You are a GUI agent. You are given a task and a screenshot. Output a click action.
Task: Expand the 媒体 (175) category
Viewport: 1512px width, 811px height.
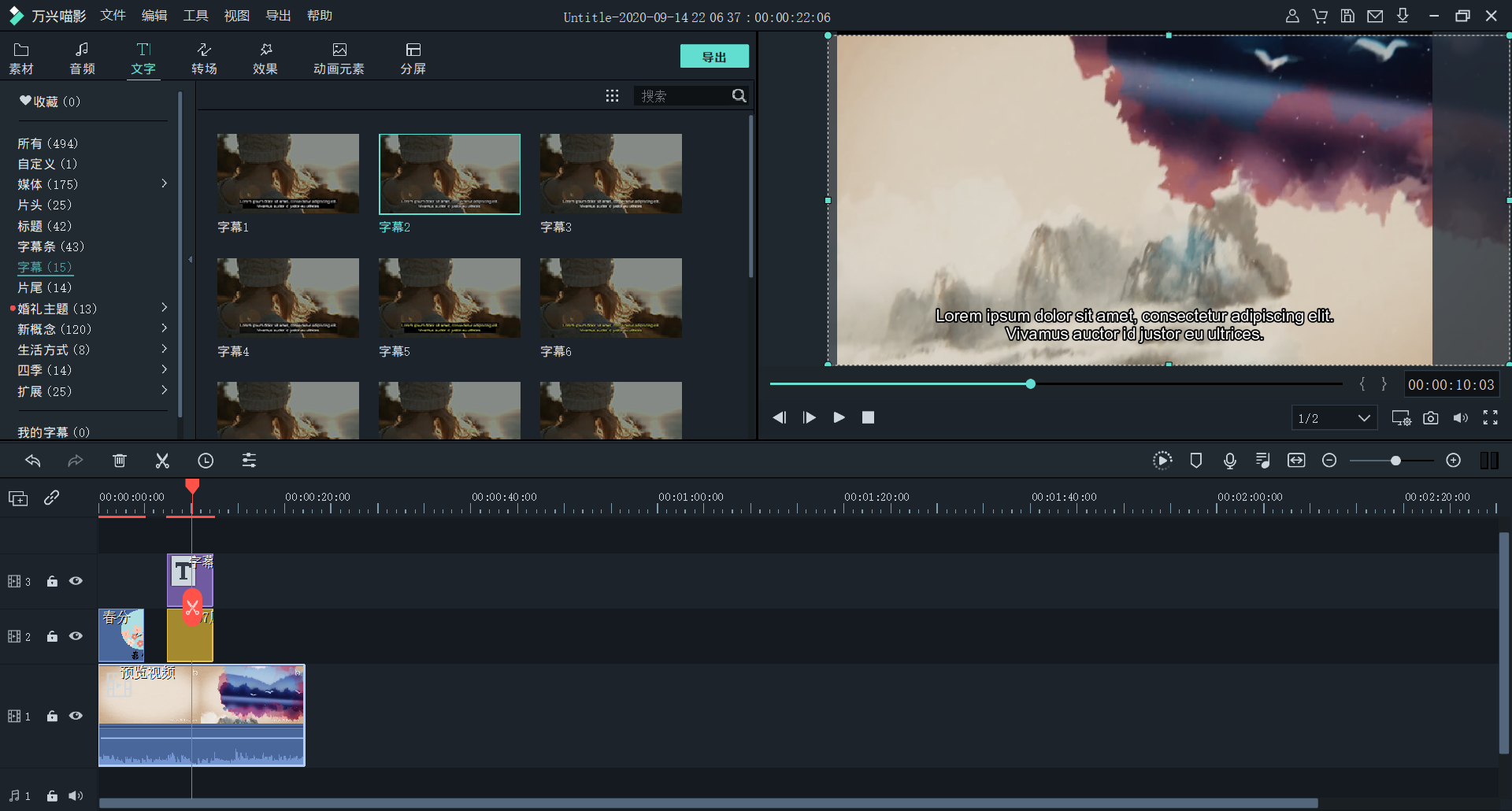coord(164,183)
